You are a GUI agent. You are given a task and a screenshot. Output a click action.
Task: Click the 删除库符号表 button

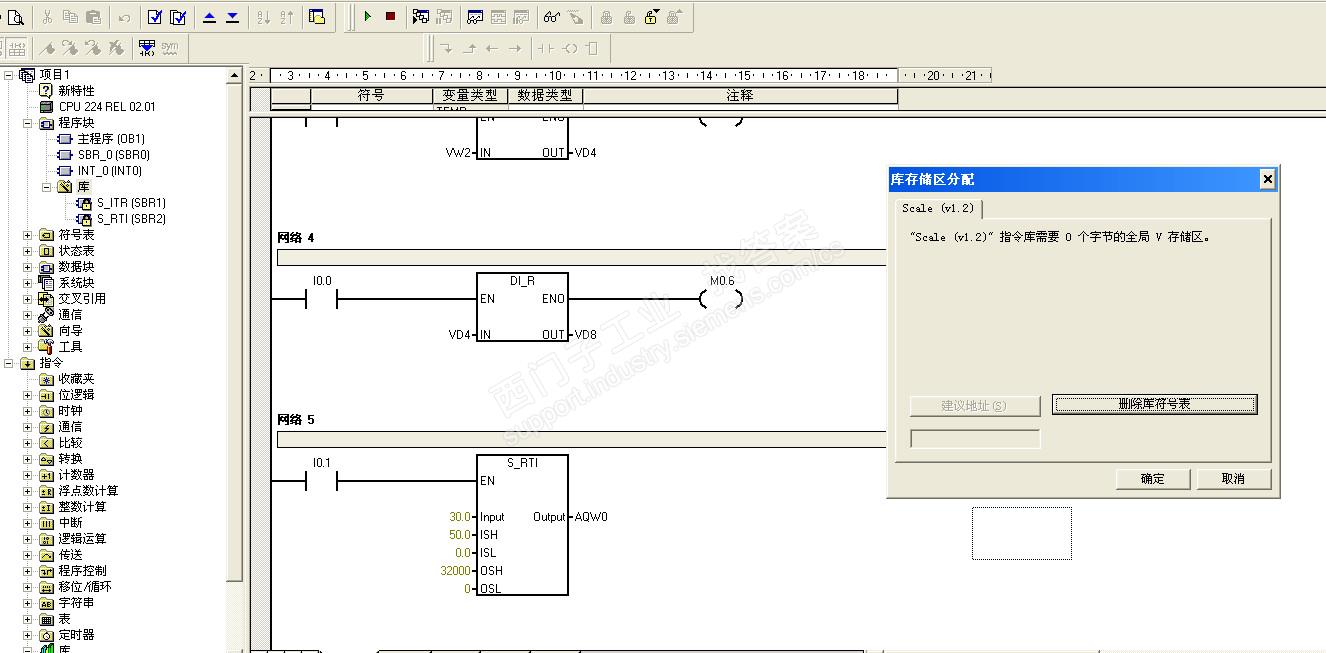click(x=1154, y=405)
